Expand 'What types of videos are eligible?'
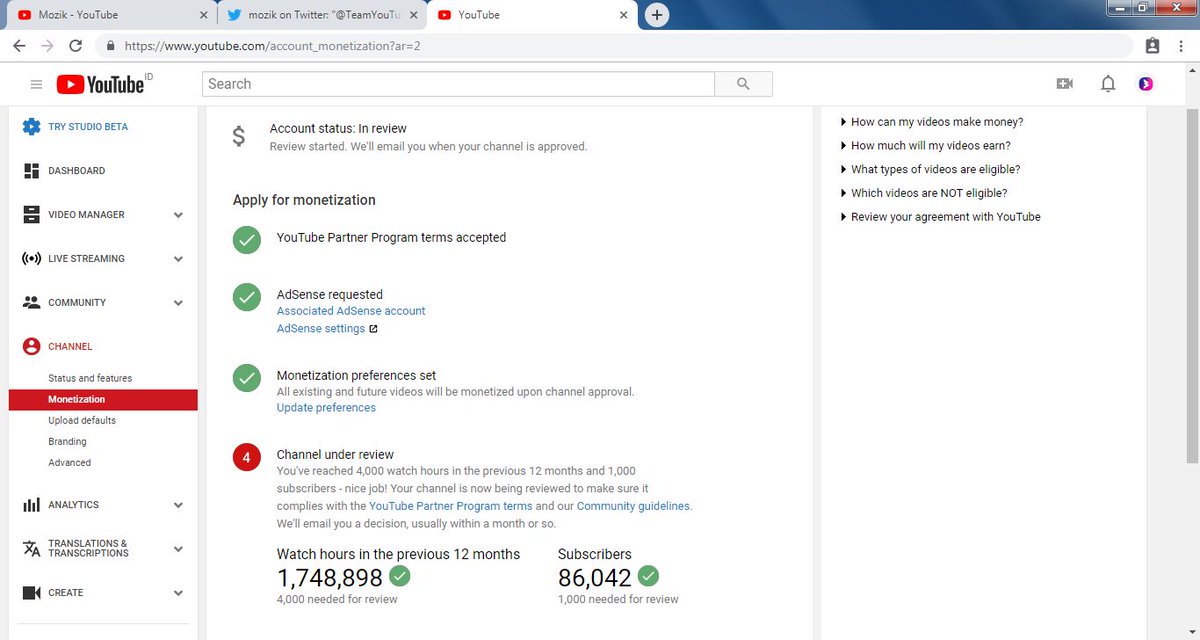Image resolution: width=1200 pixels, height=640 pixels. click(x=931, y=170)
